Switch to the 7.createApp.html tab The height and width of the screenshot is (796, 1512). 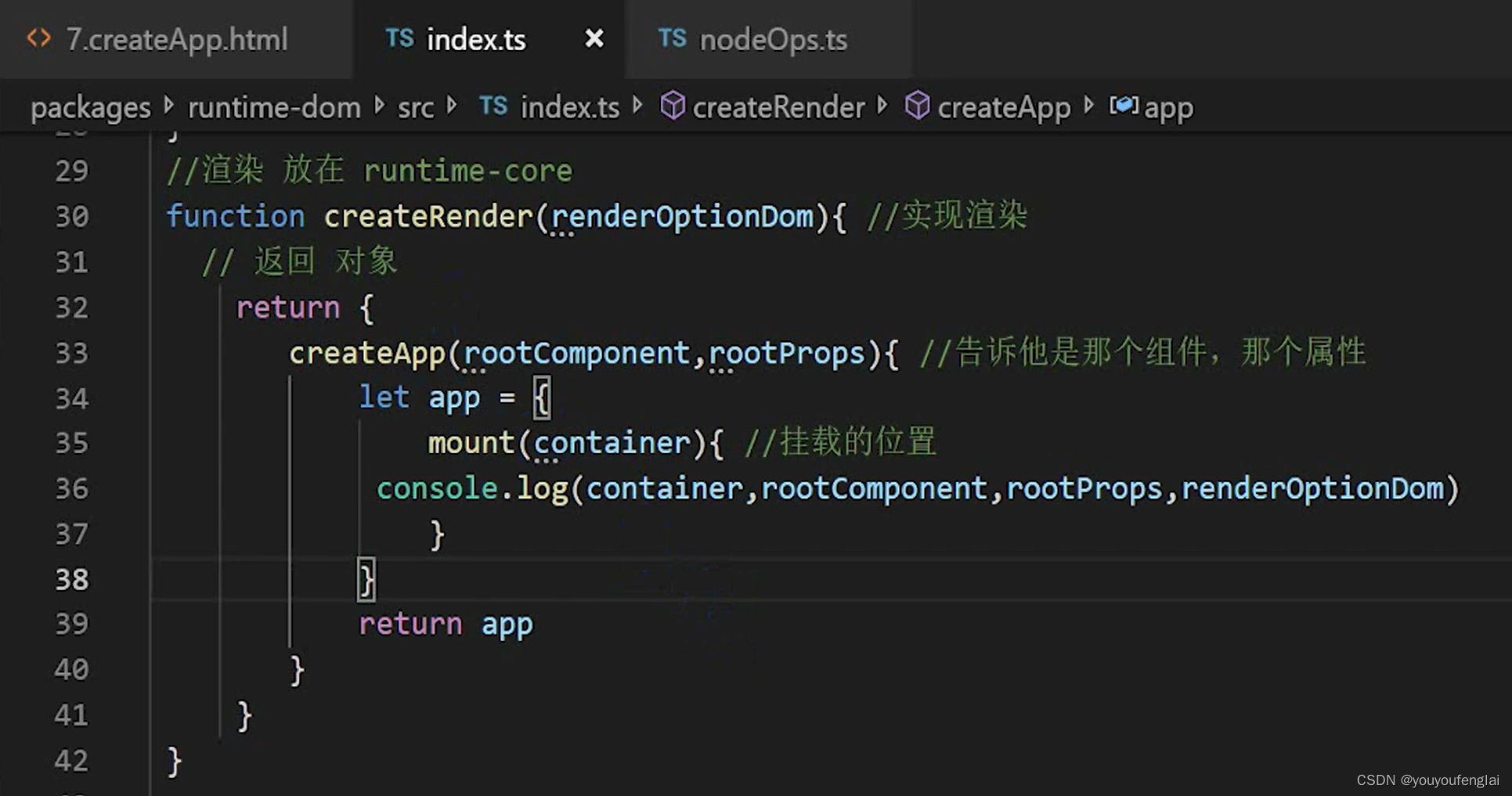176,39
